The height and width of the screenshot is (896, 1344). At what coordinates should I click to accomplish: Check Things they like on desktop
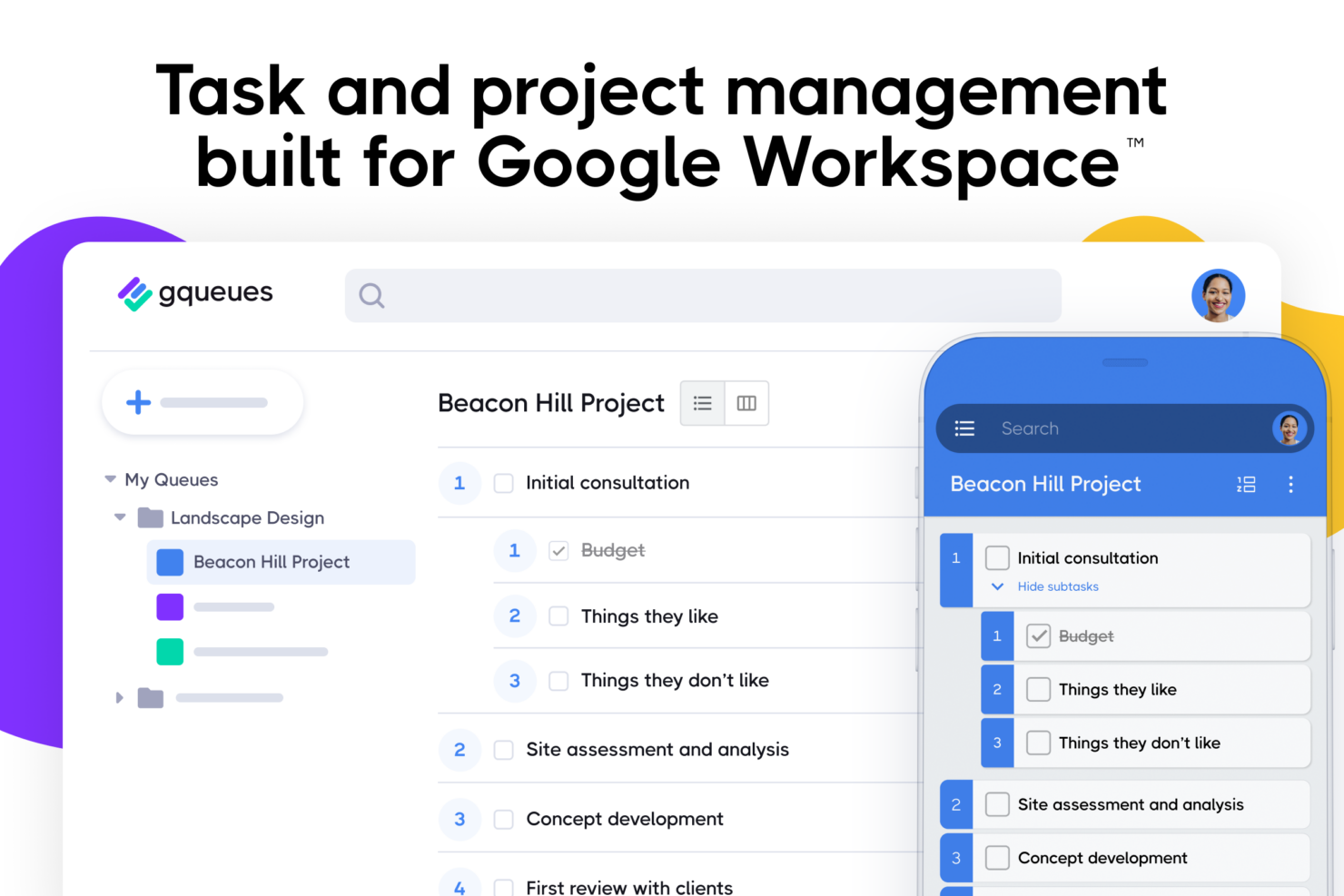tap(558, 616)
